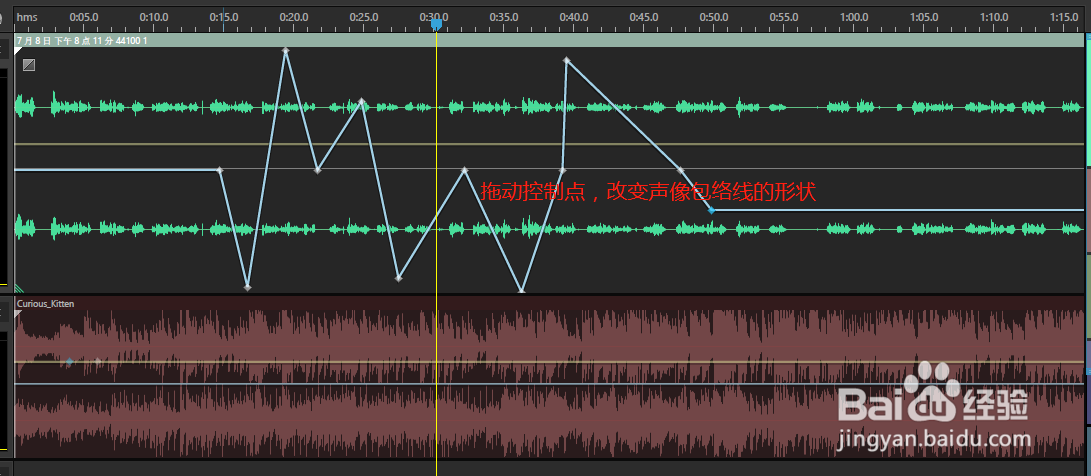Click ruler time 0:05.0

click(83, 17)
